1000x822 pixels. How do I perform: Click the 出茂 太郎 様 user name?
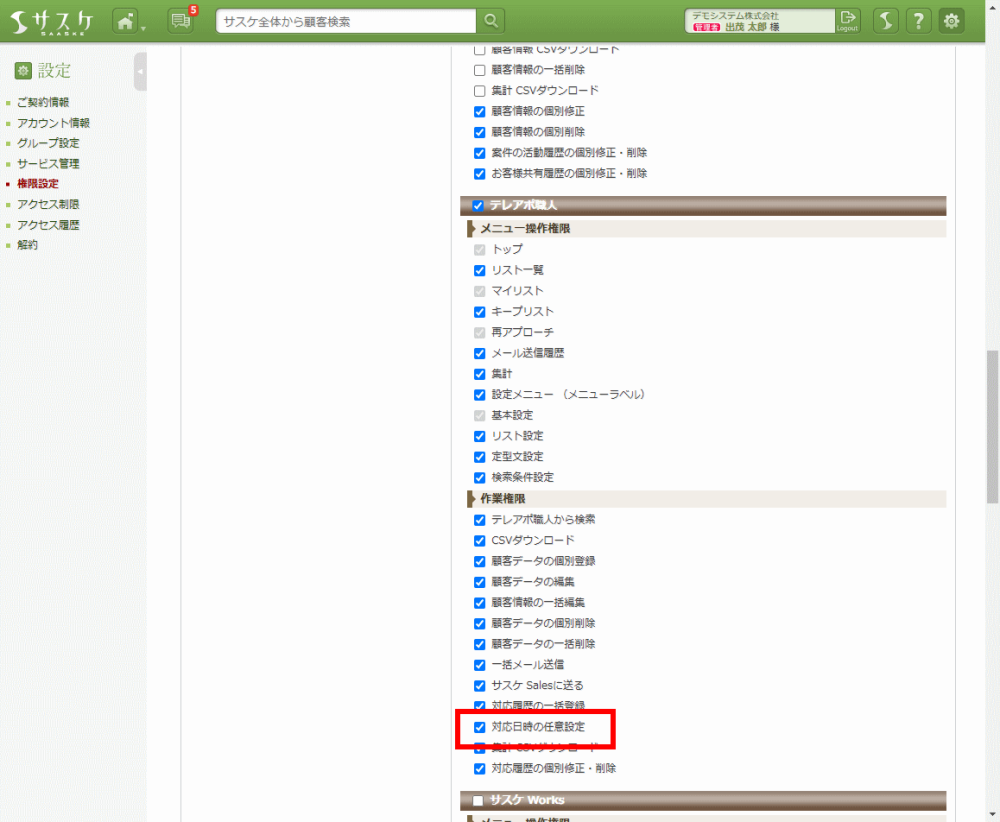752,27
